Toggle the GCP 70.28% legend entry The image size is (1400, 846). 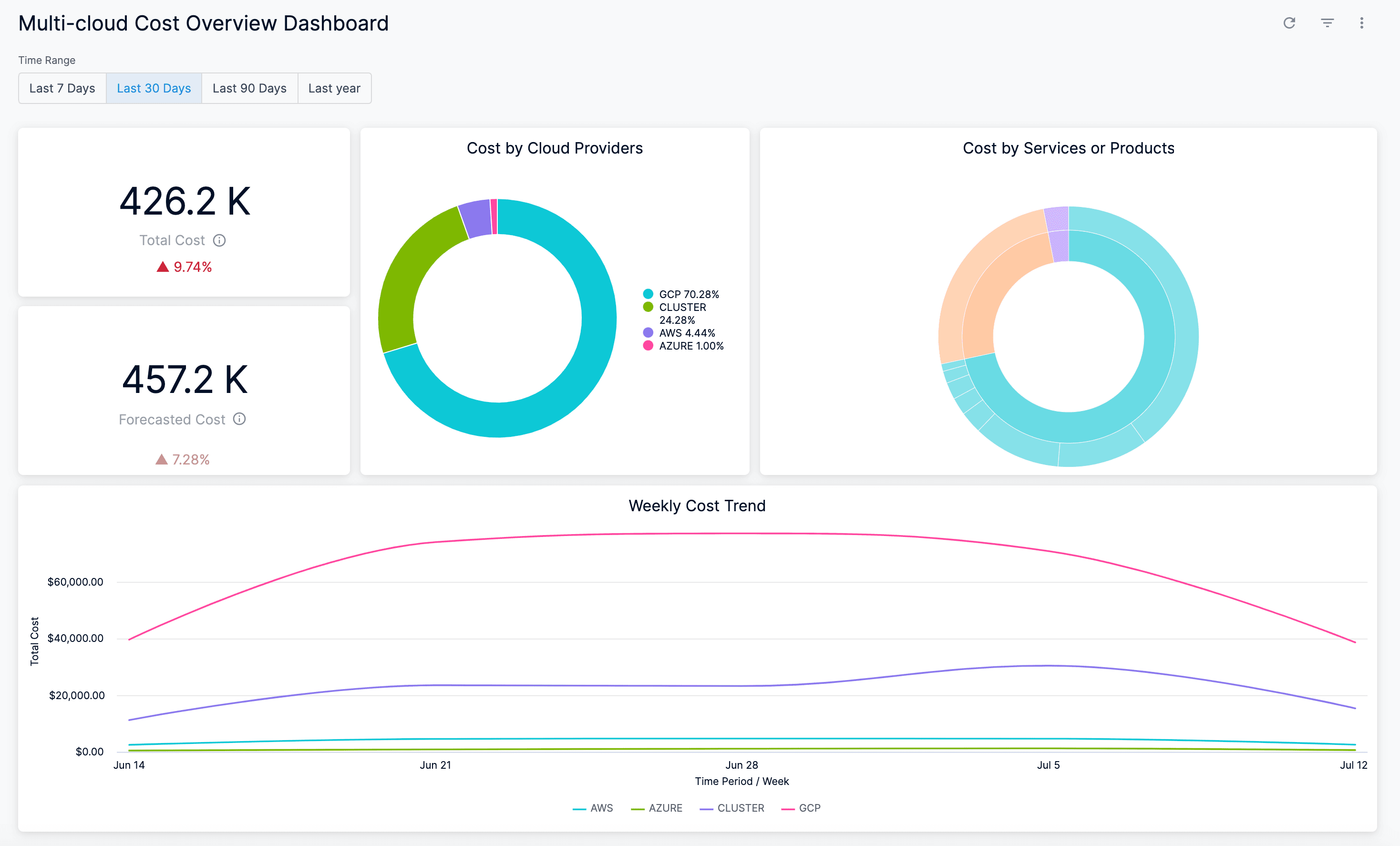coord(680,294)
